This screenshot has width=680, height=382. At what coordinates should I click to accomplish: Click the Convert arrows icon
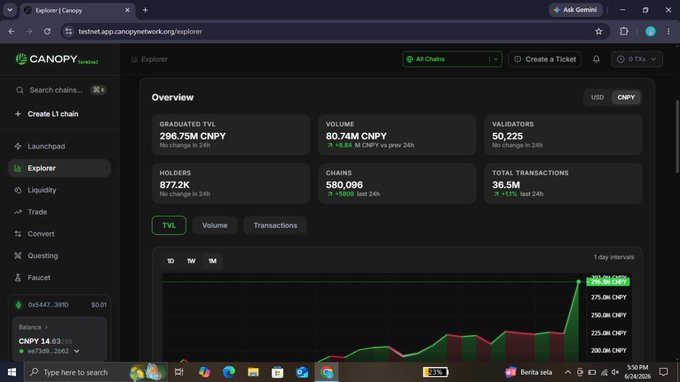click(18, 234)
